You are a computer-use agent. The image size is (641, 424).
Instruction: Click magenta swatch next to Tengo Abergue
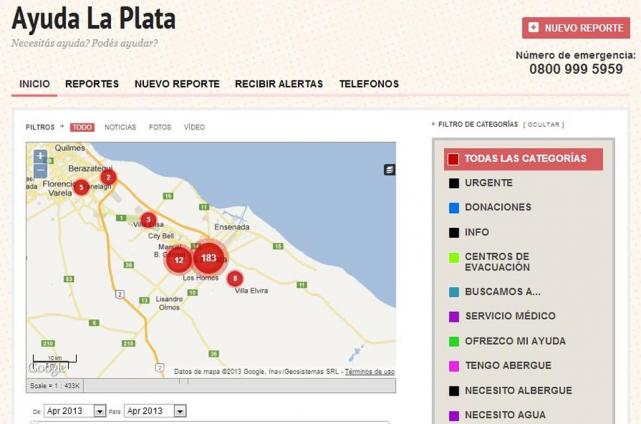pos(454,366)
